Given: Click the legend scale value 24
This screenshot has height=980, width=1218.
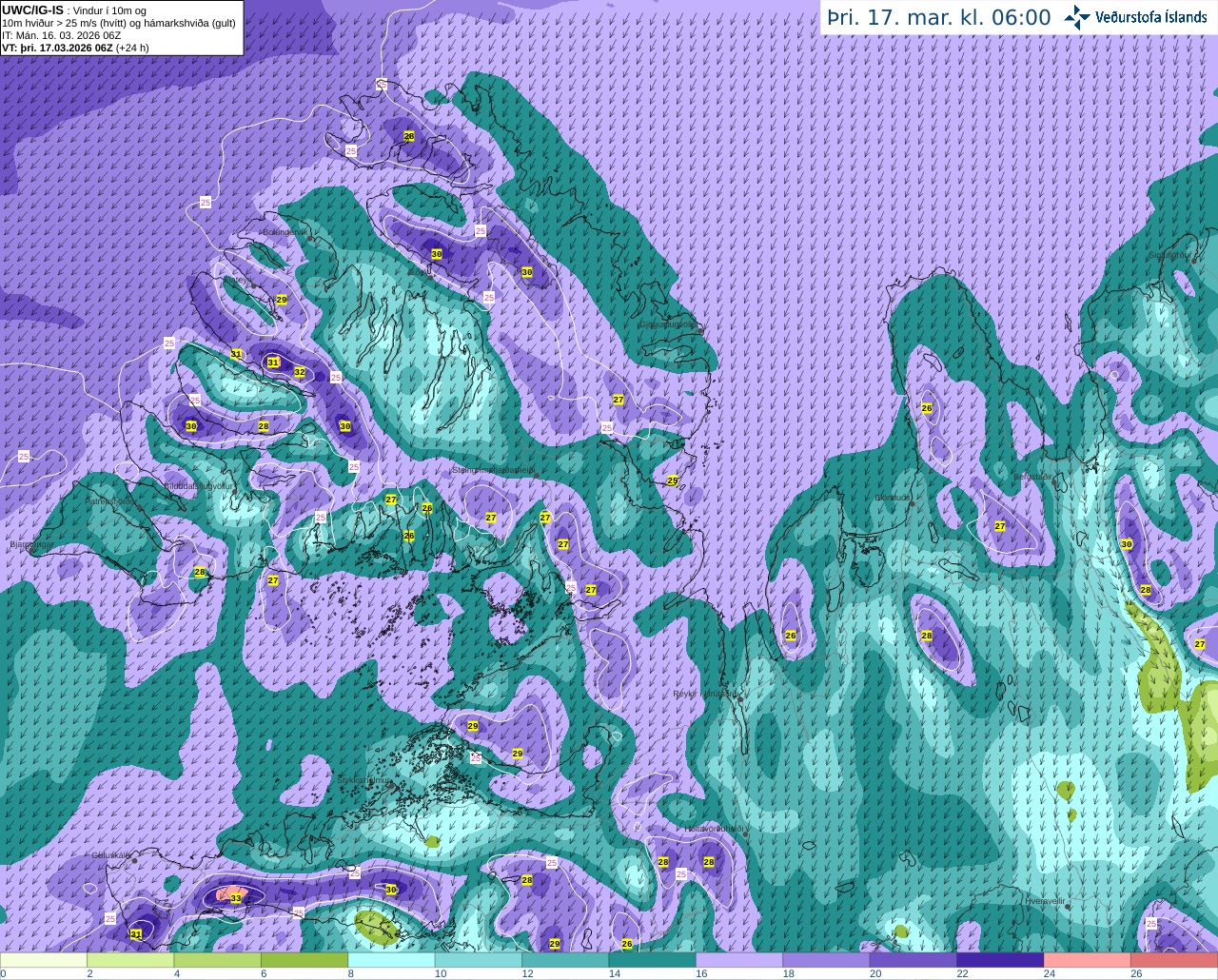Looking at the screenshot, I should (x=1050, y=974).
